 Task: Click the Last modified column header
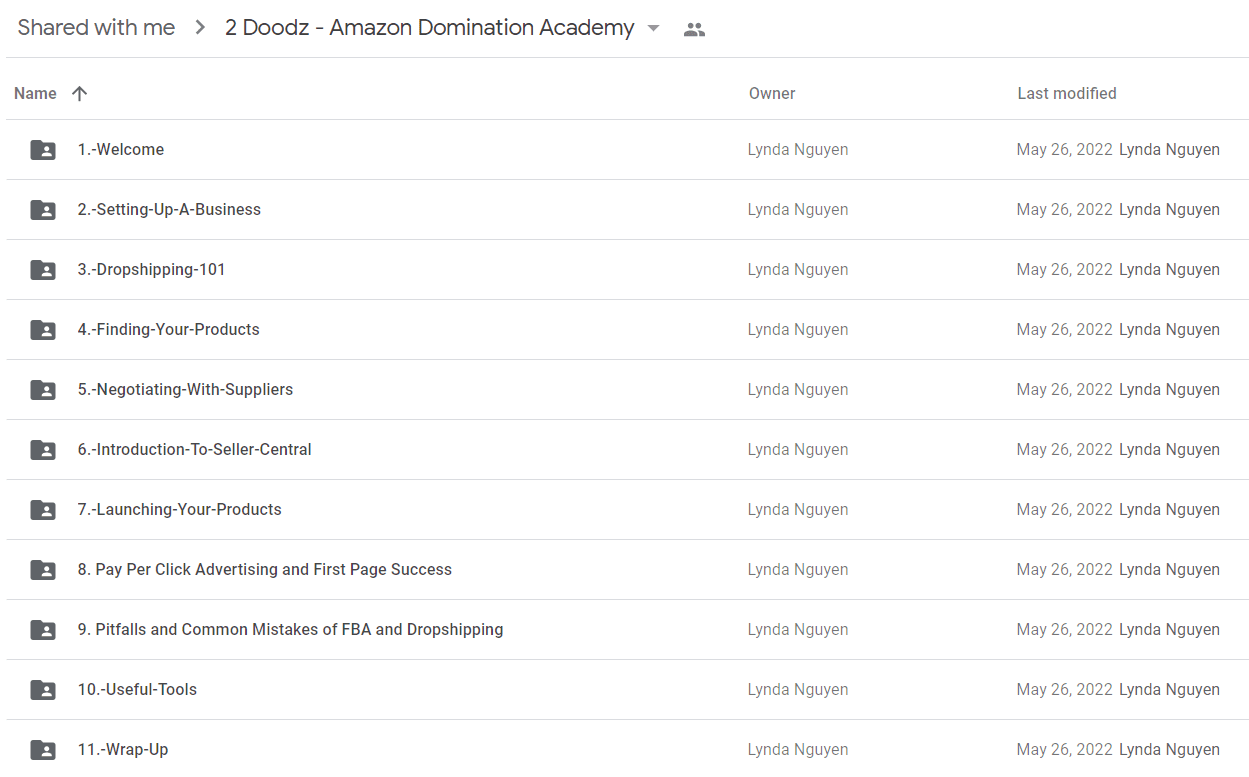tap(1067, 93)
